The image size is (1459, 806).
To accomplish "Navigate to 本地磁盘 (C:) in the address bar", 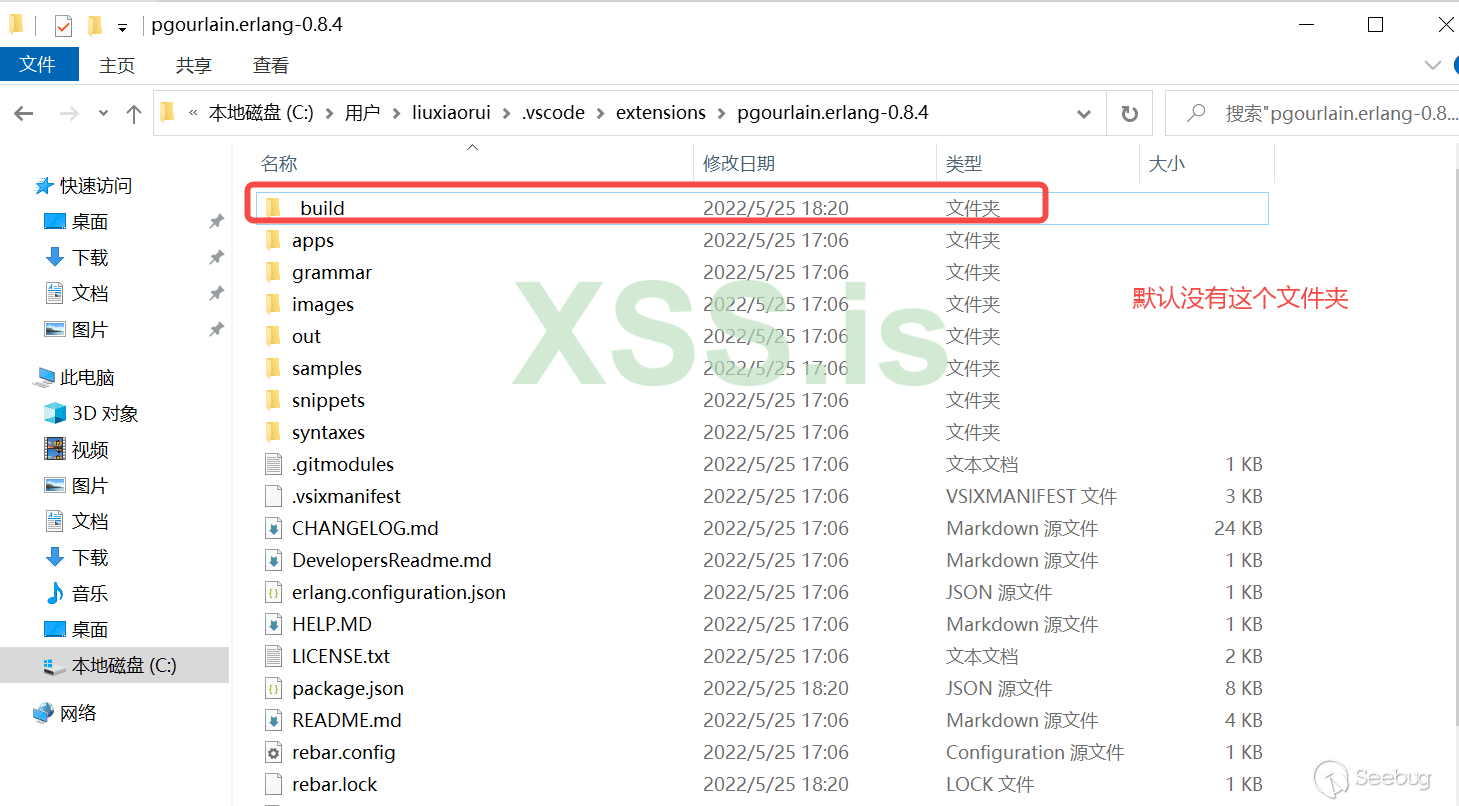I will tap(261, 113).
